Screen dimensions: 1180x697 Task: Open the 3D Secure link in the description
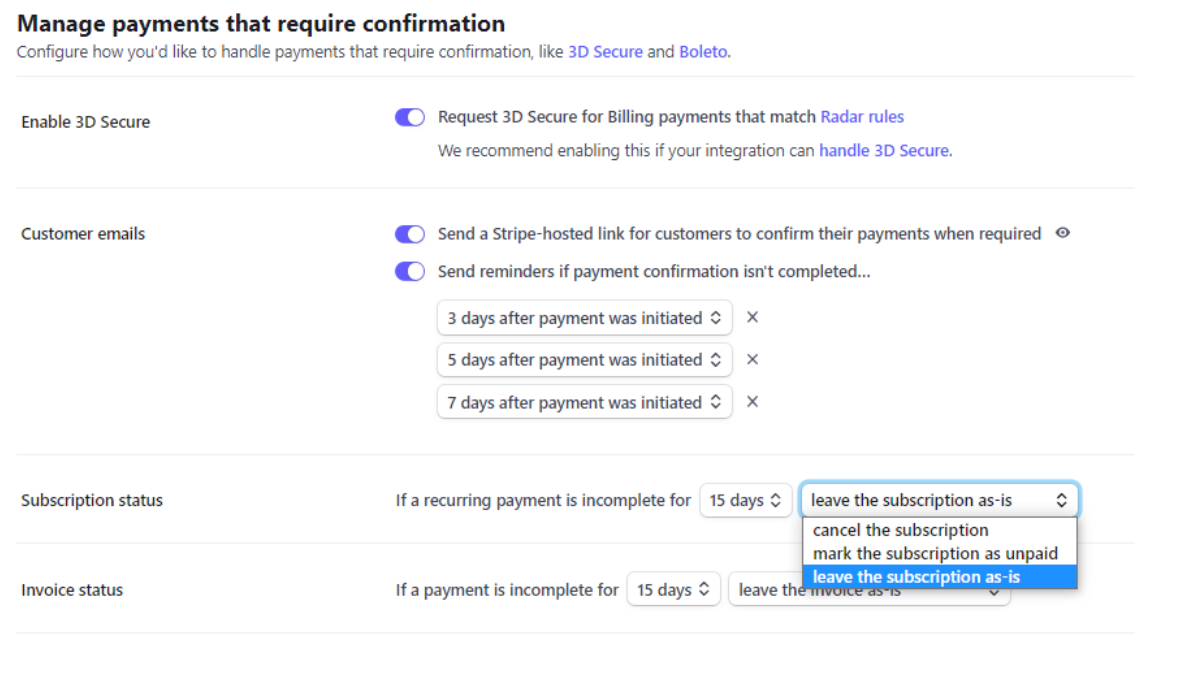[x=605, y=52]
